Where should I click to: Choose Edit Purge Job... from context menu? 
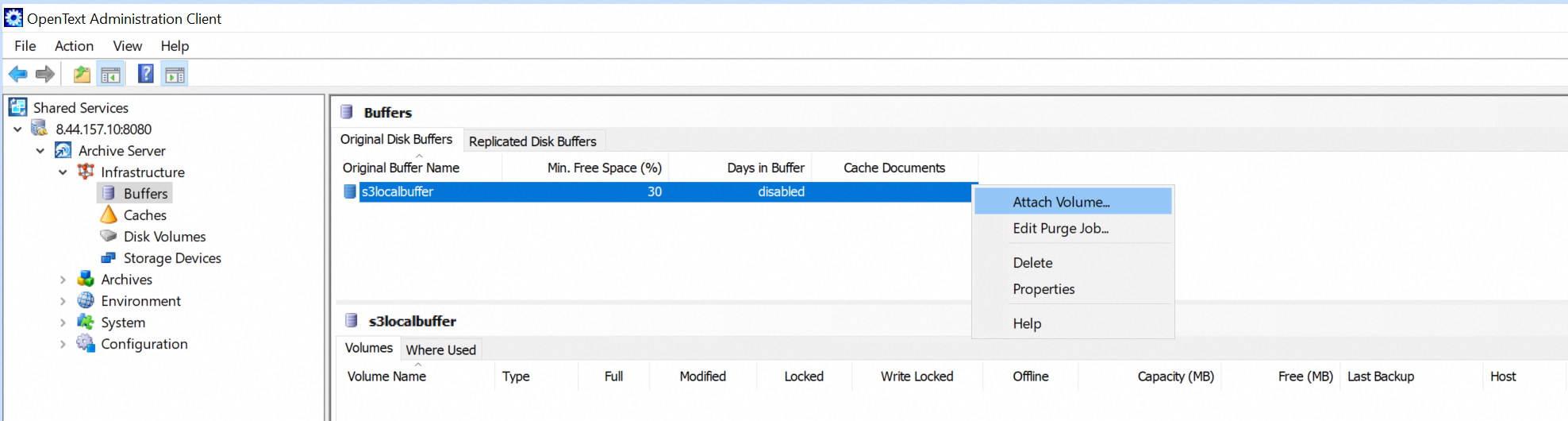pyautogui.click(x=1072, y=228)
